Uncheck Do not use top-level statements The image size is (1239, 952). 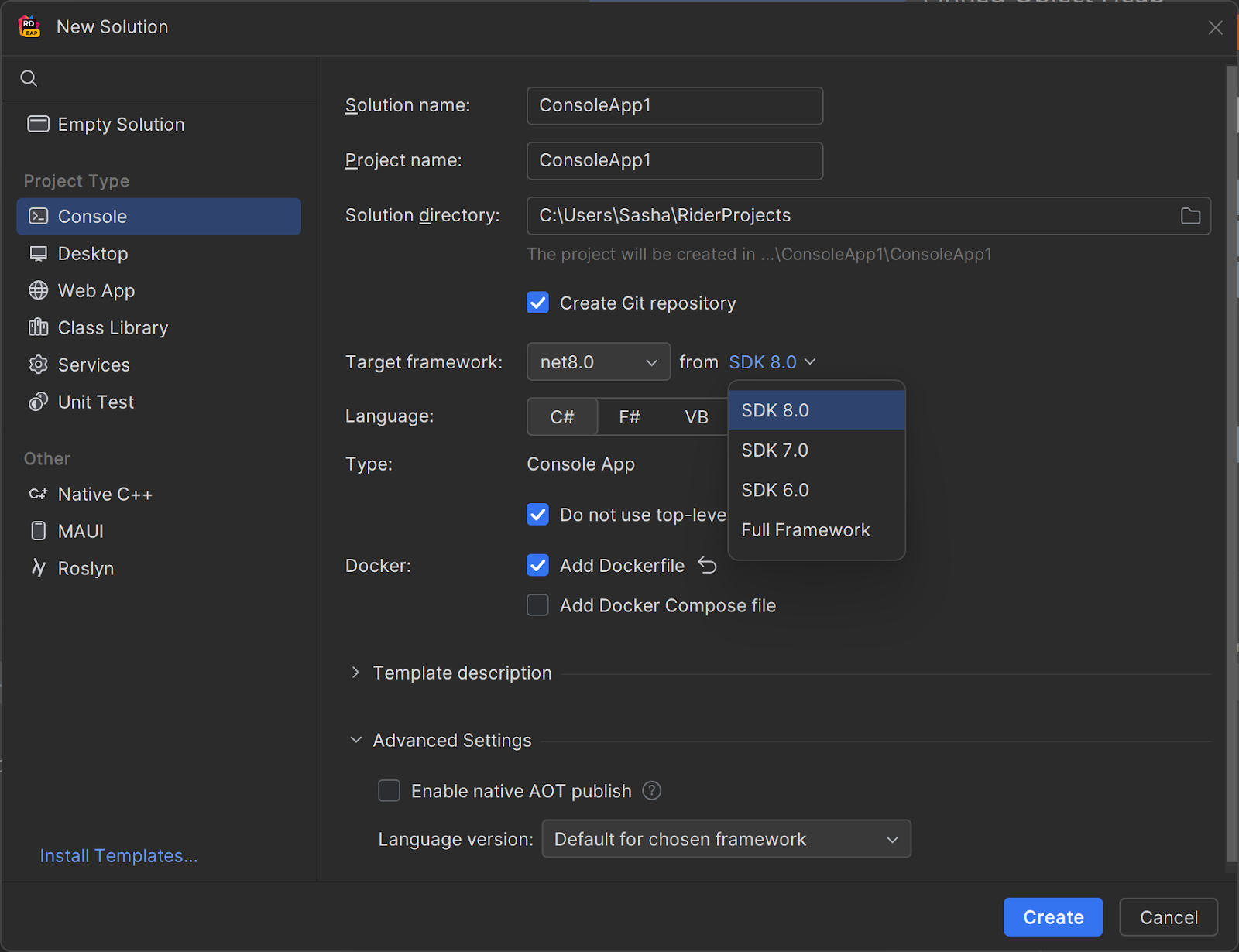click(x=537, y=515)
